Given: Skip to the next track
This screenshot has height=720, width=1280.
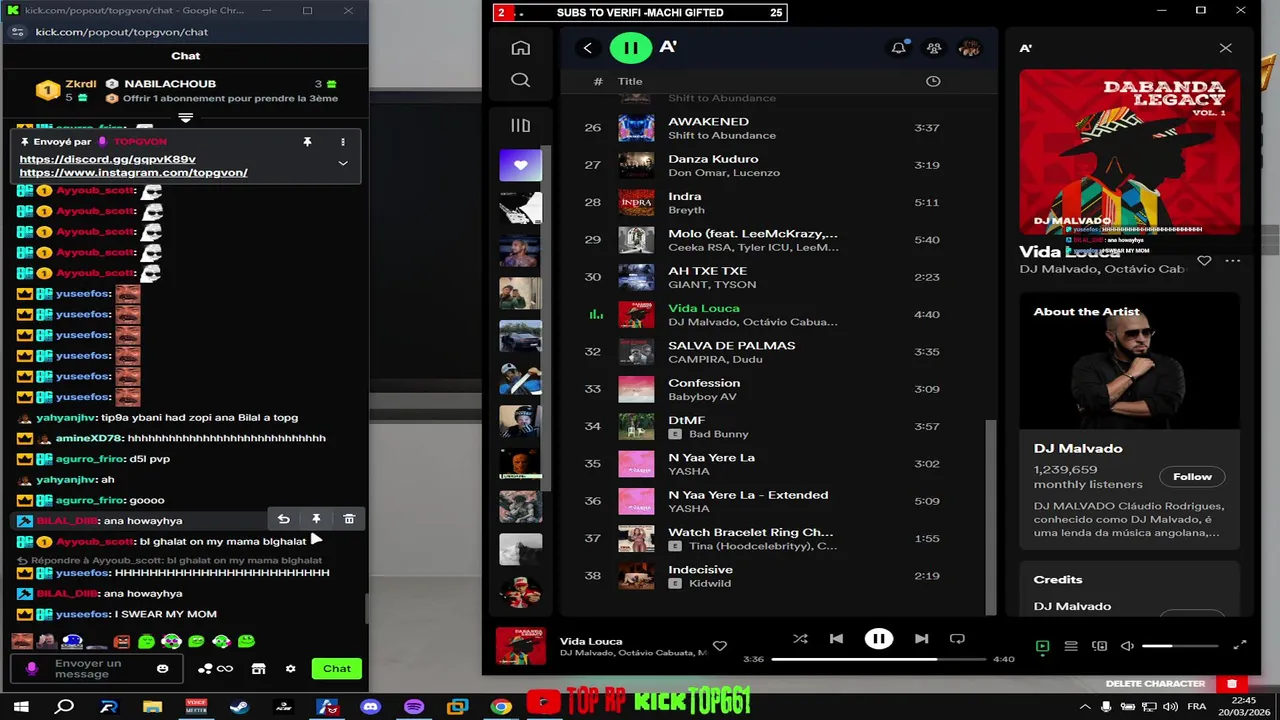Looking at the screenshot, I should [x=921, y=639].
